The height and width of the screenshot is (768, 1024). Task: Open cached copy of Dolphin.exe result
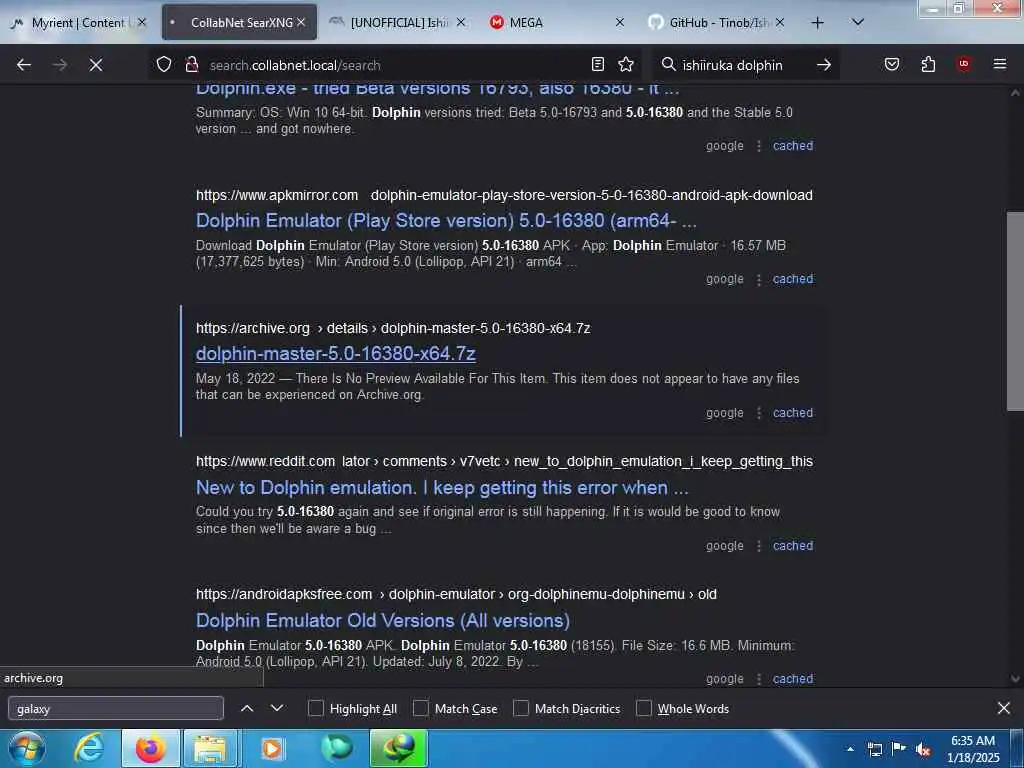pos(793,146)
